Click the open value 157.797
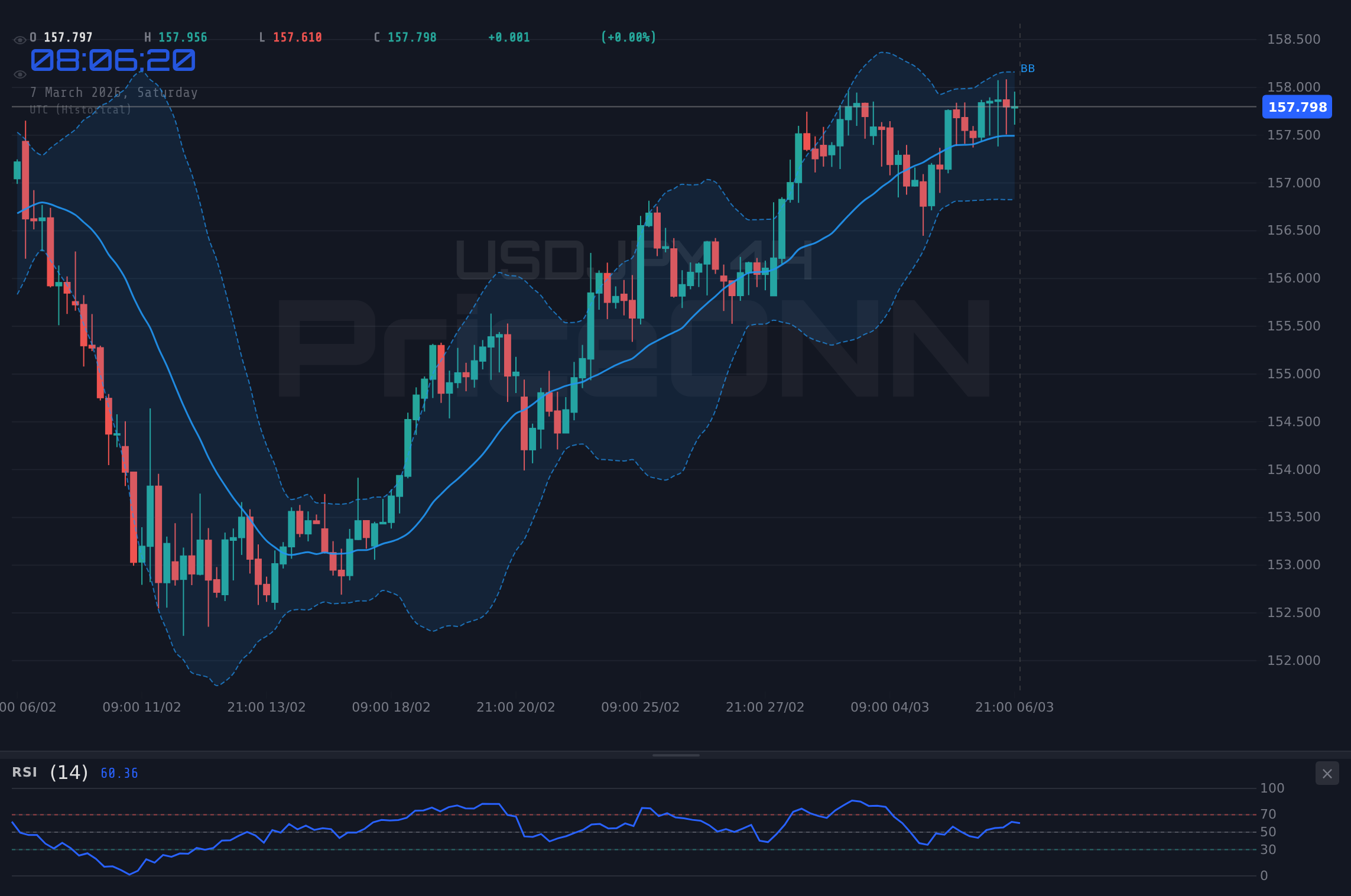 pyautogui.click(x=68, y=38)
